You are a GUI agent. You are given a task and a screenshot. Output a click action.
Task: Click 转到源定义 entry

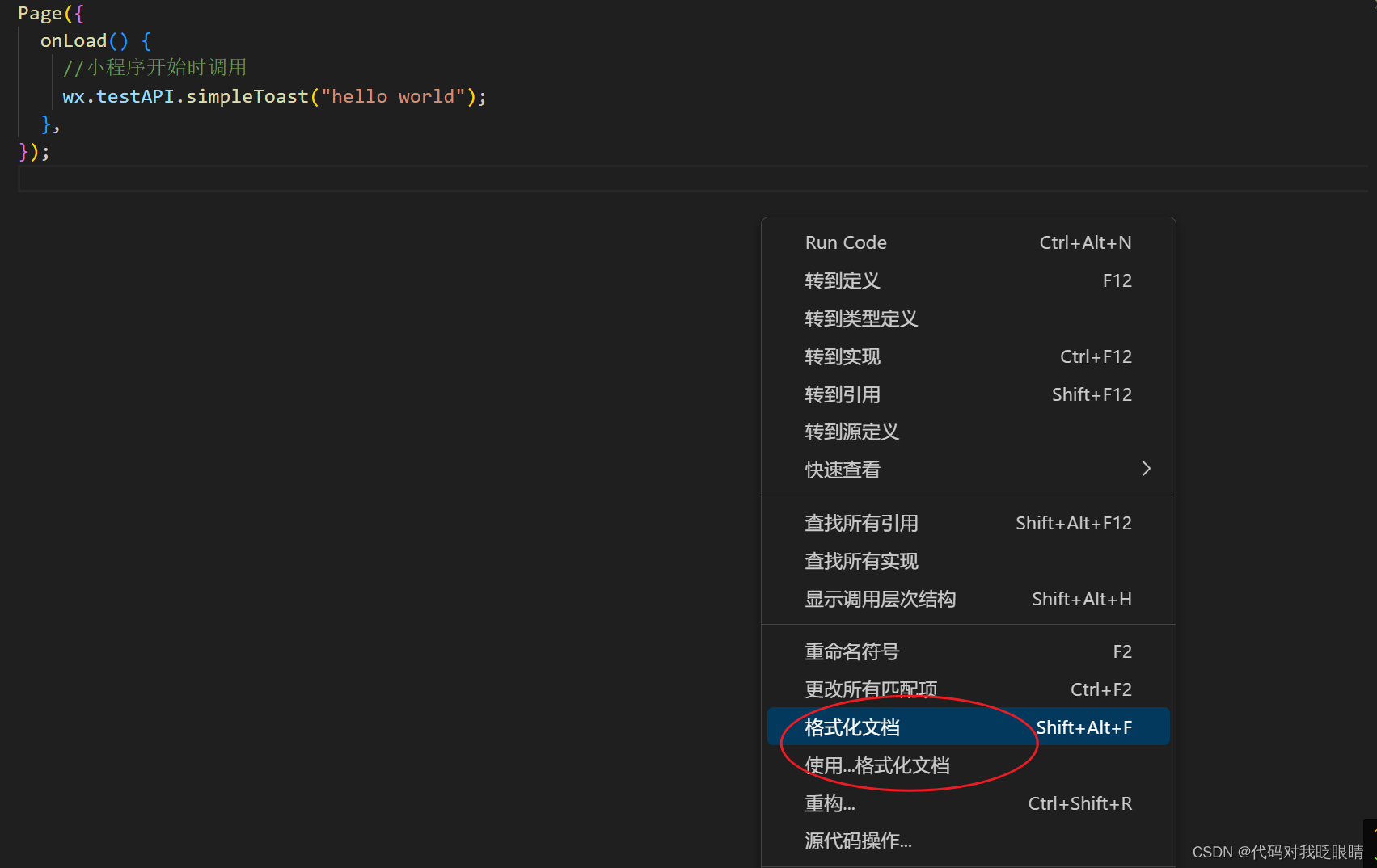[968, 432]
